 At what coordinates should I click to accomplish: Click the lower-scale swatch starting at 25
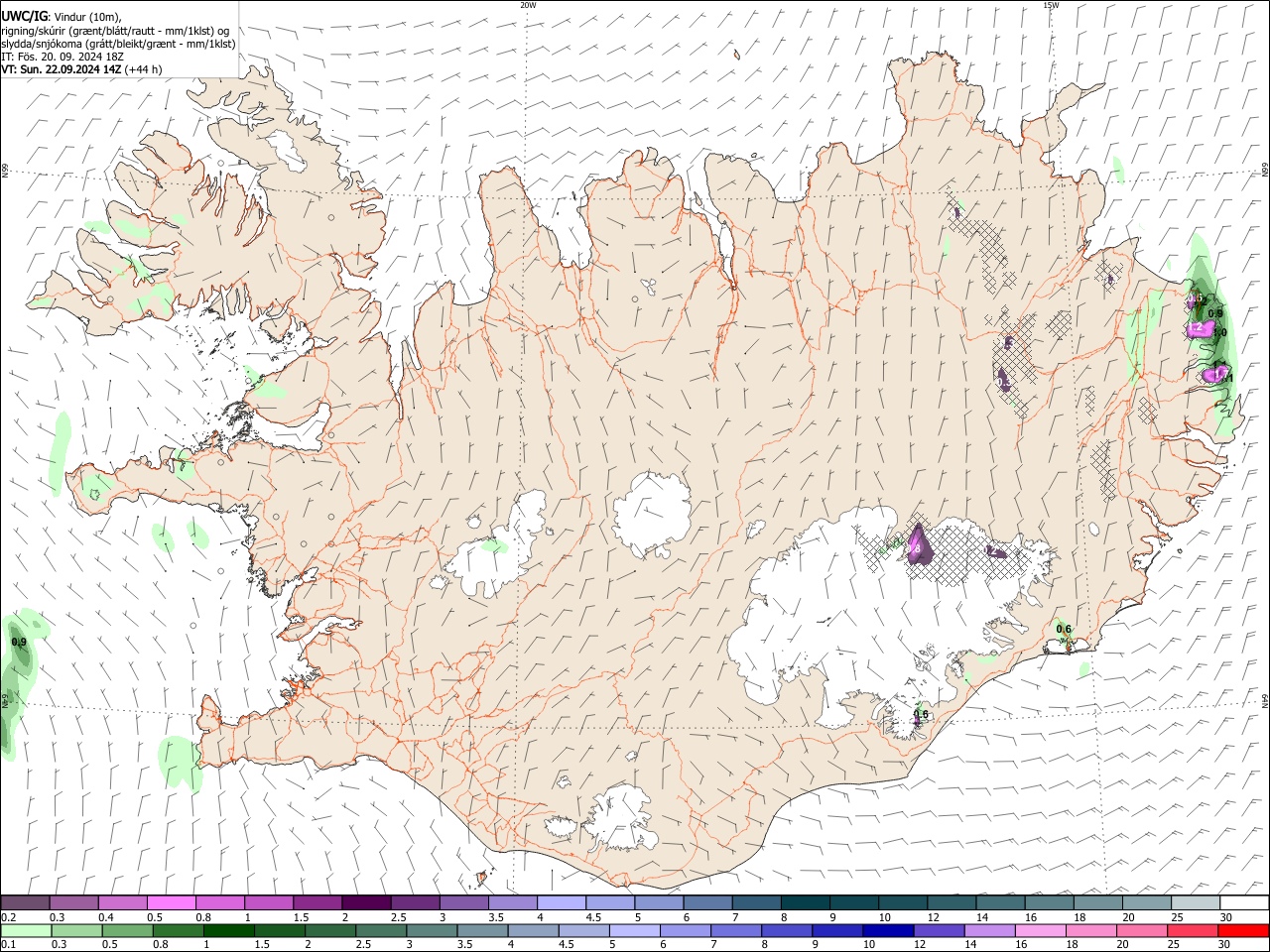pos(1192,931)
